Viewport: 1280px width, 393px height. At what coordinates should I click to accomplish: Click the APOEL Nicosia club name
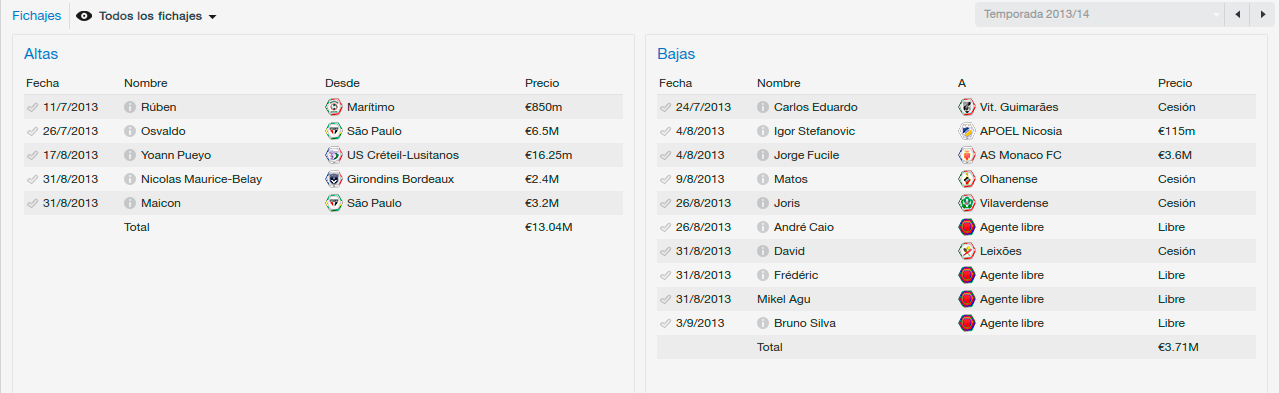(1021, 131)
